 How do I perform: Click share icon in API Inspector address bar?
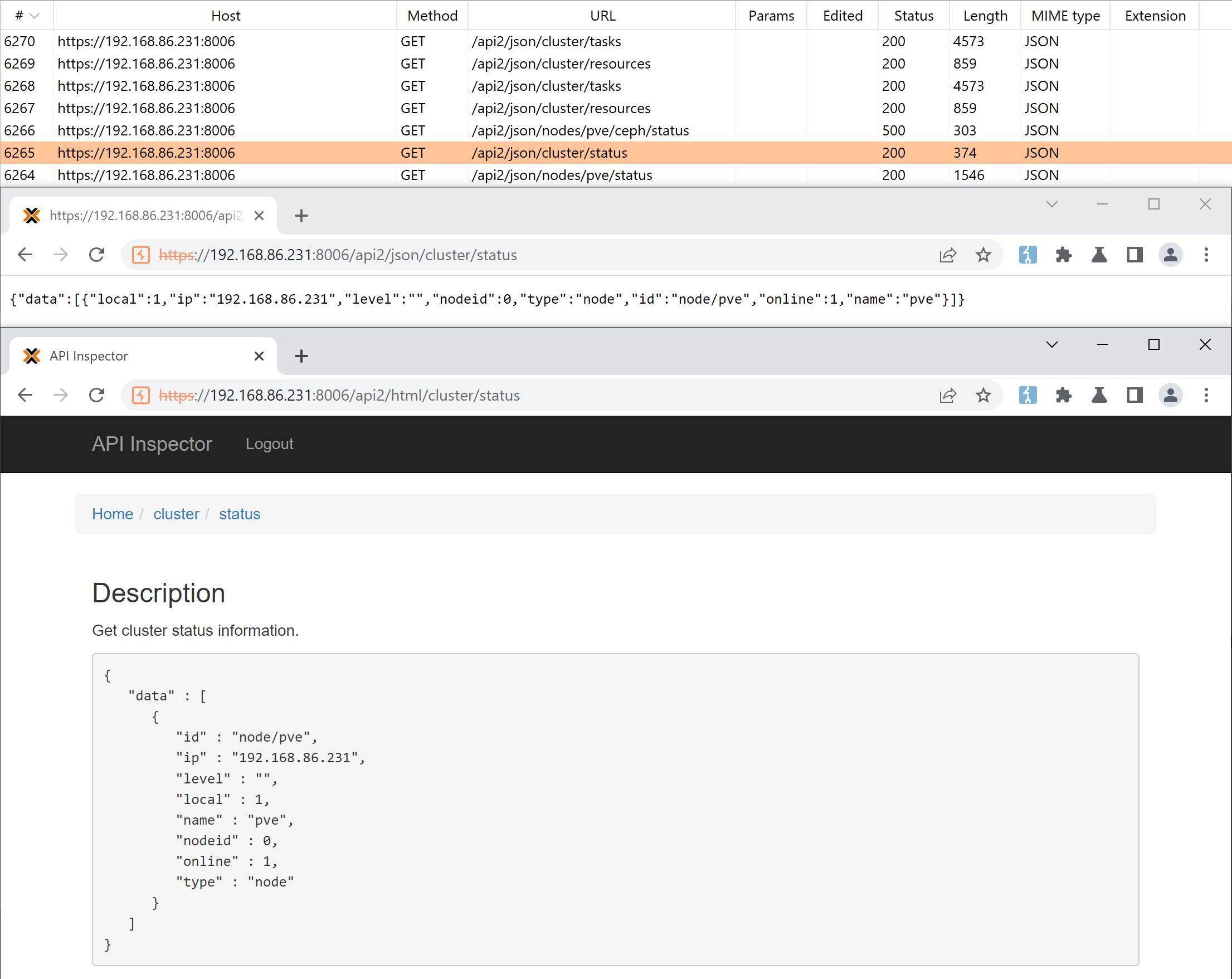[947, 396]
